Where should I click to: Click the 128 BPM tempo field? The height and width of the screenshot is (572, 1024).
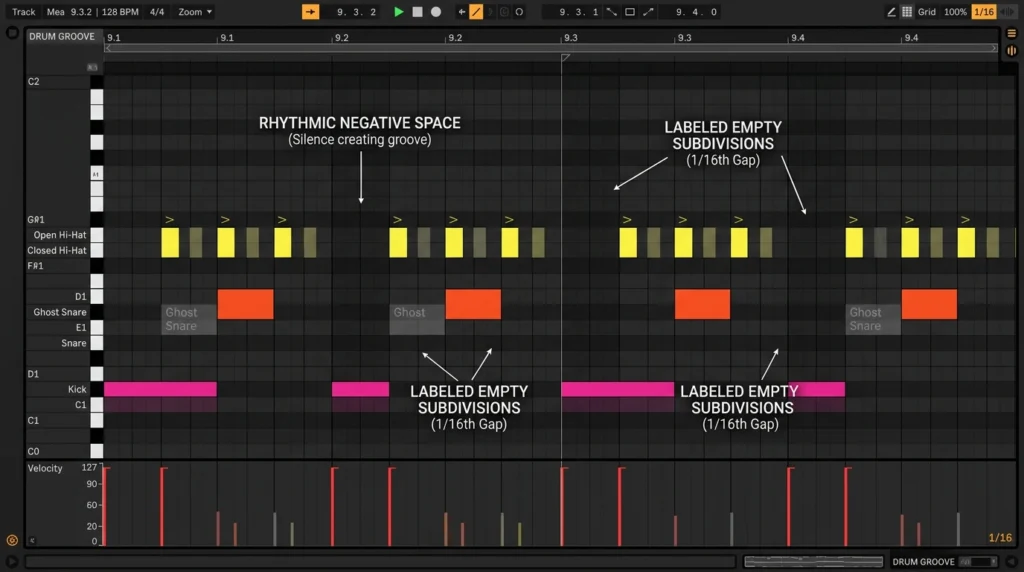click(120, 12)
